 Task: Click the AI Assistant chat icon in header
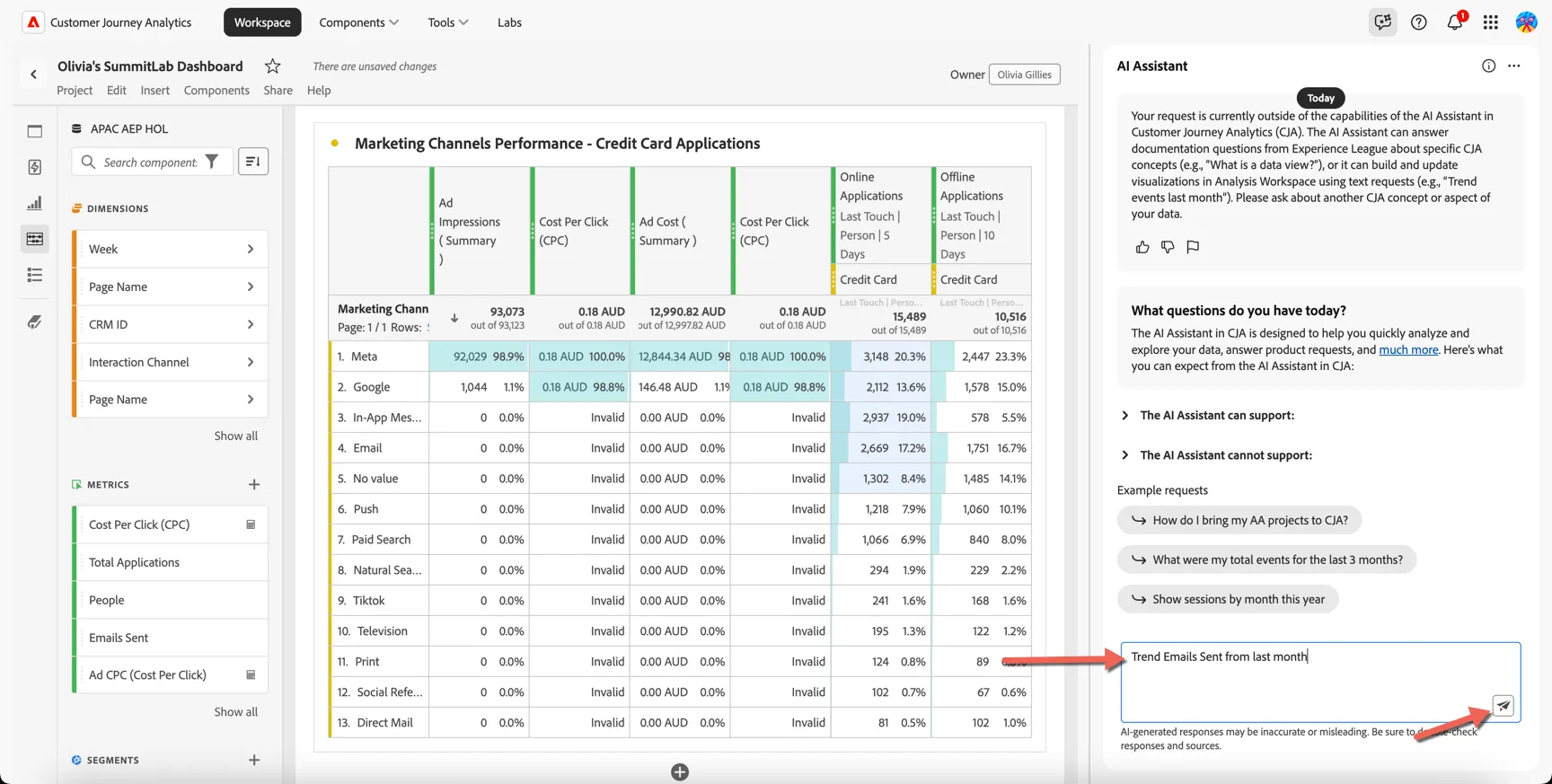(x=1383, y=22)
